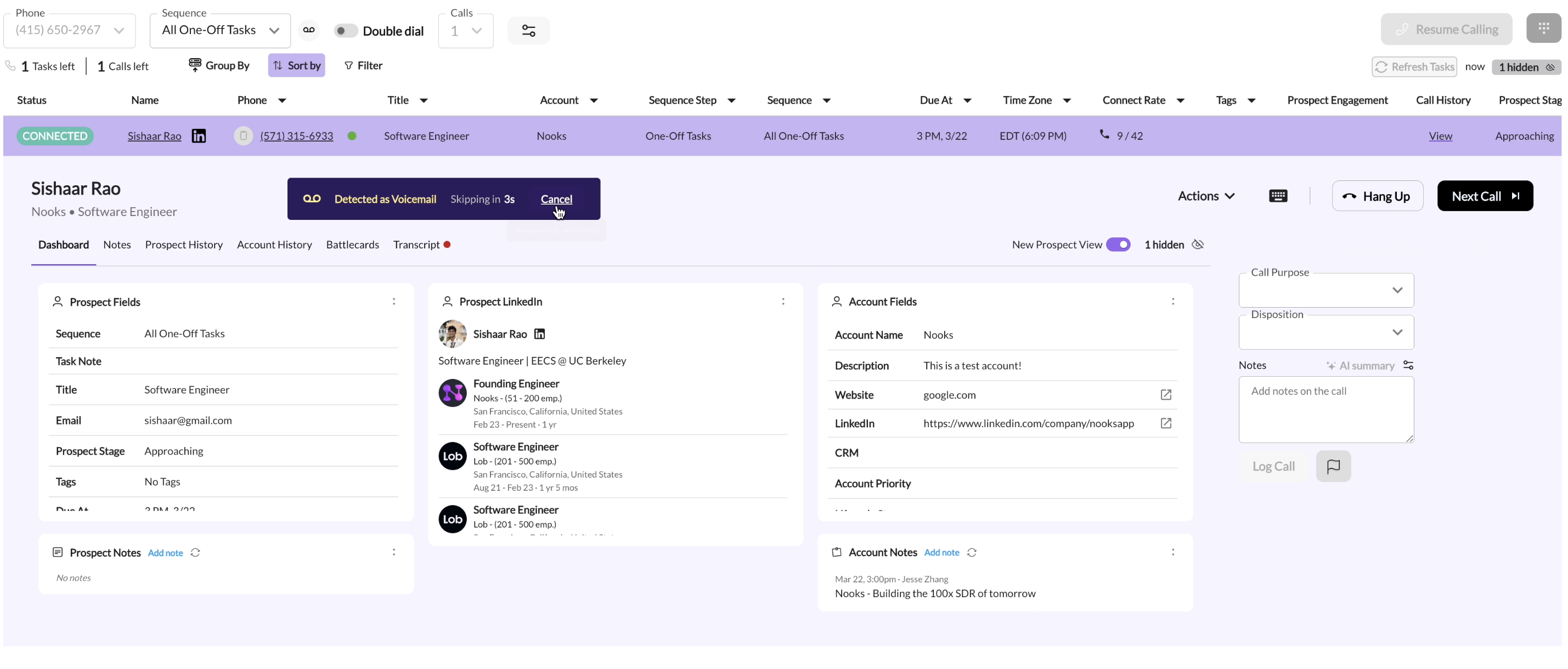Show hidden tasks via 1 hidden badge

[x=1526, y=67]
